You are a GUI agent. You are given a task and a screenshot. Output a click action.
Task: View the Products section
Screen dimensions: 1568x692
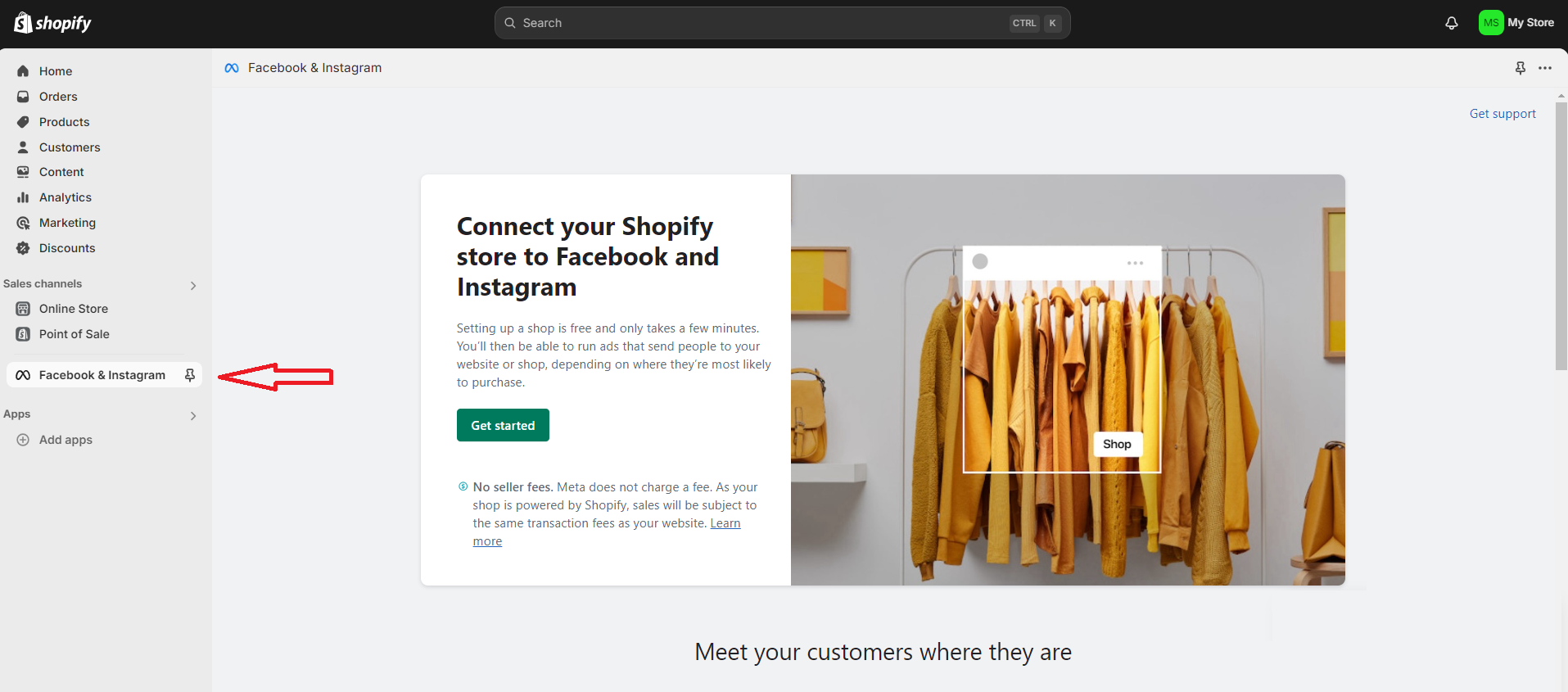click(x=64, y=121)
